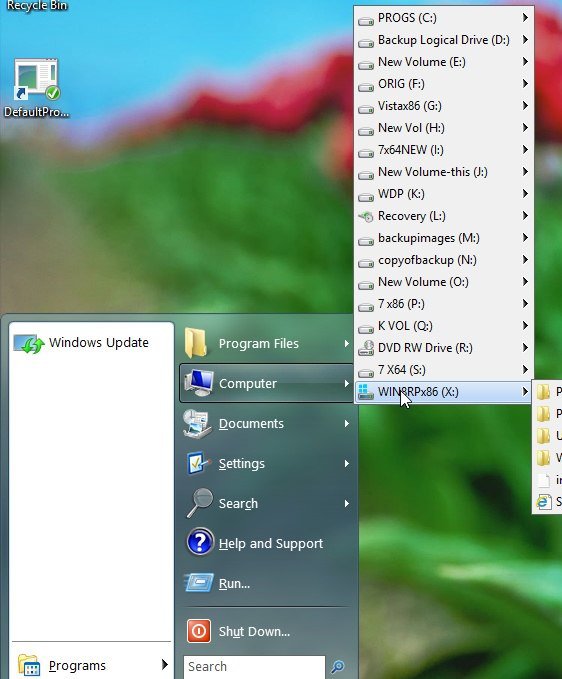Open Settings from the Start menu
The image size is (562, 679).
tap(267, 463)
